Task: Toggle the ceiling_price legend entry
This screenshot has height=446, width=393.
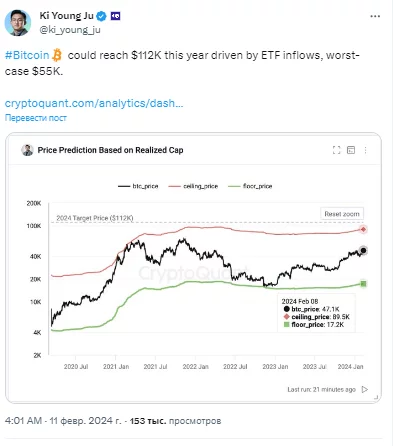Action: pos(193,186)
